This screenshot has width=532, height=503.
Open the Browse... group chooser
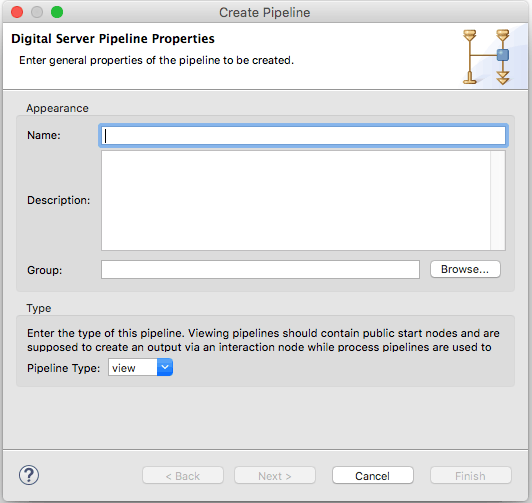[x=465, y=269]
